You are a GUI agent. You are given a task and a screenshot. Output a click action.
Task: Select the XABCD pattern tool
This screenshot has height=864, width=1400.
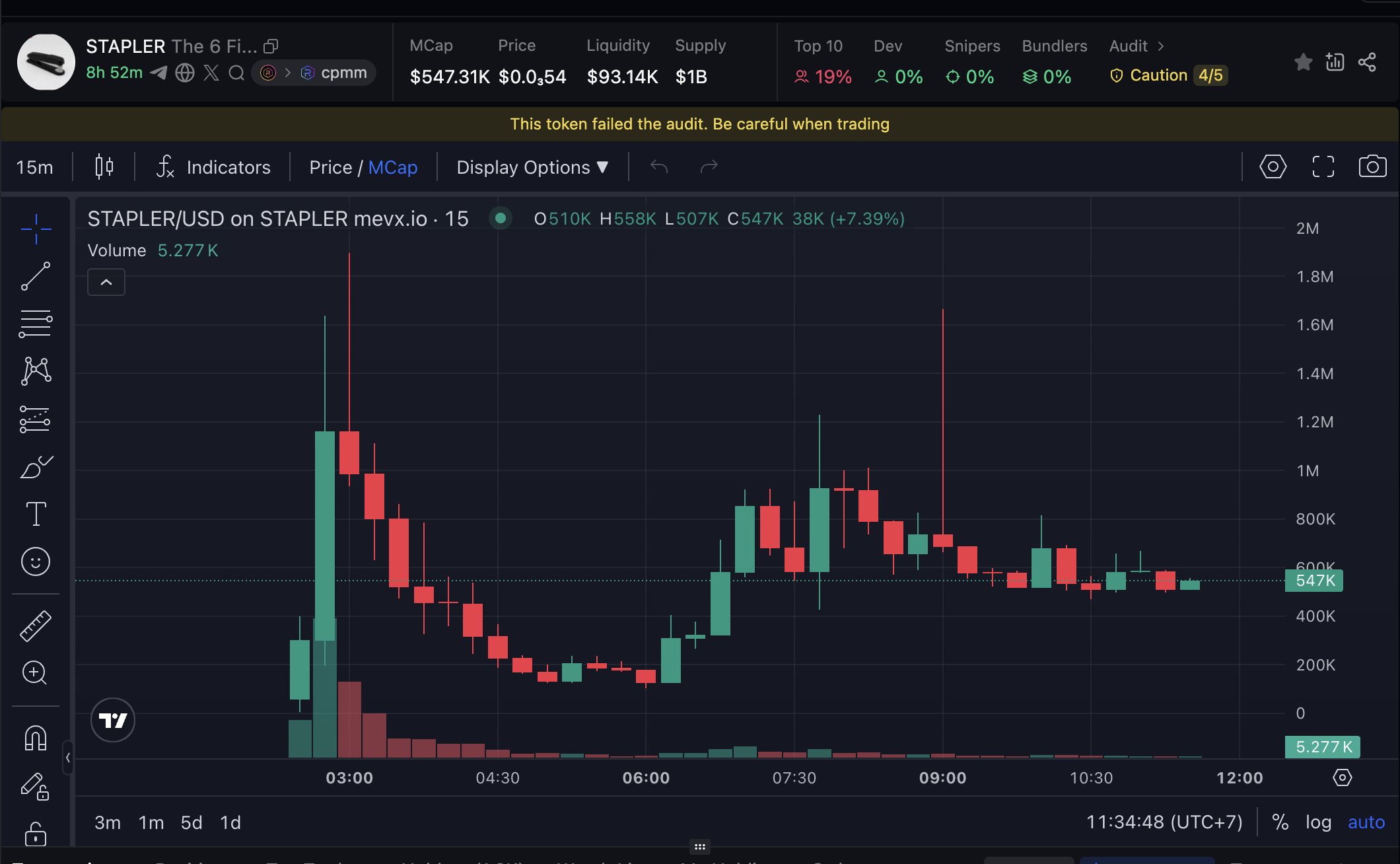36,371
